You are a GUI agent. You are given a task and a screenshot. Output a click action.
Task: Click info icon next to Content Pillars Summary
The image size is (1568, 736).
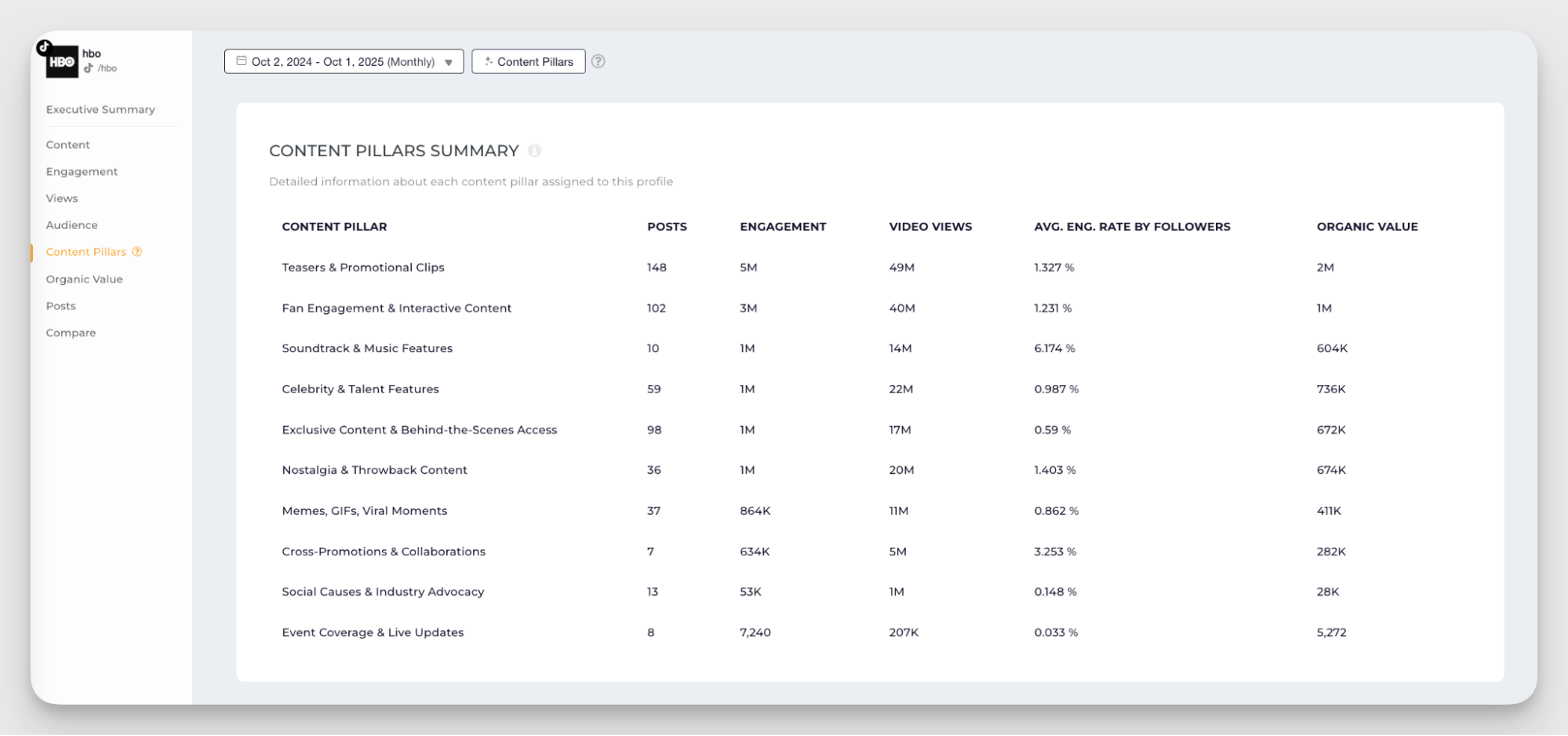point(534,151)
